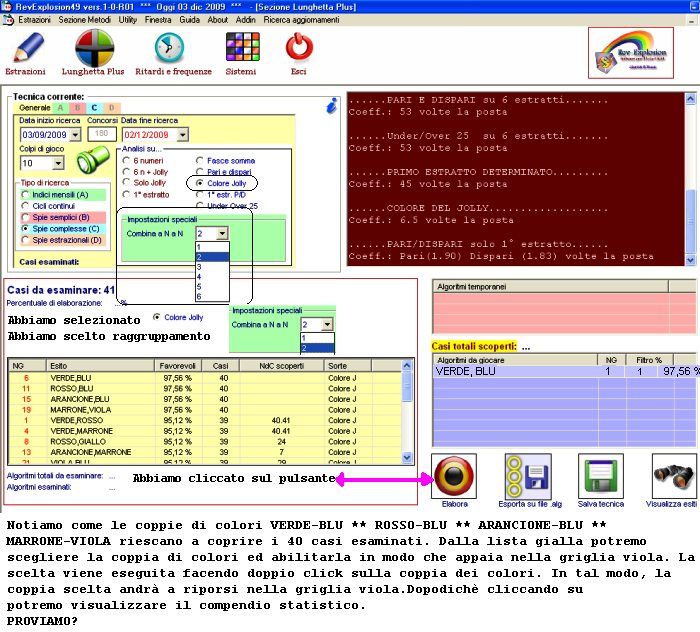700x632 pixels.
Task: Open the Estrazioni menu
Action: pyautogui.click(x=34, y=20)
